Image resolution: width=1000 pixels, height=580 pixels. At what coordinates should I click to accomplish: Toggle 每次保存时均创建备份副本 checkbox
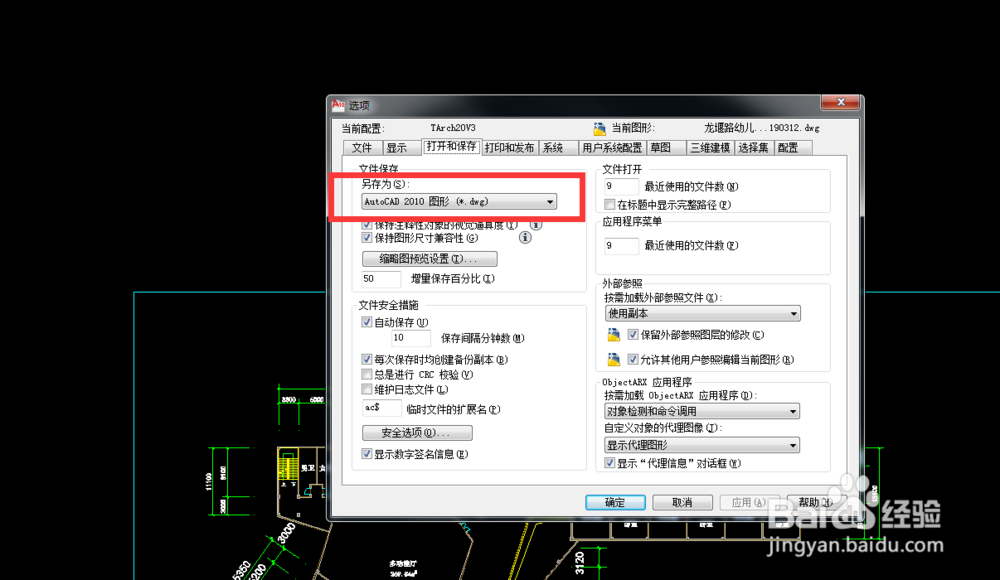[367, 359]
